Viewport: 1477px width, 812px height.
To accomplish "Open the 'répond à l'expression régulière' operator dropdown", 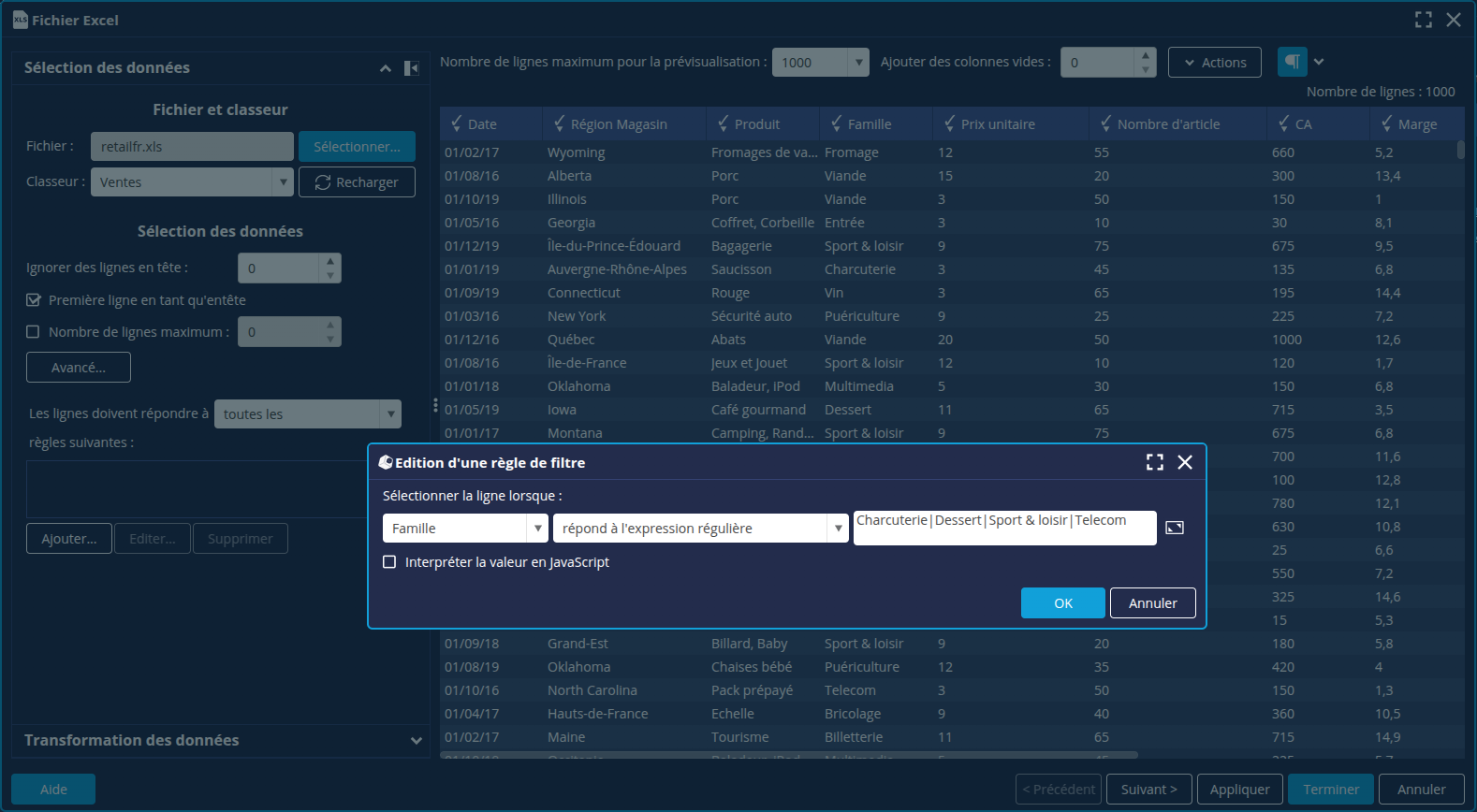I will [x=701, y=529].
